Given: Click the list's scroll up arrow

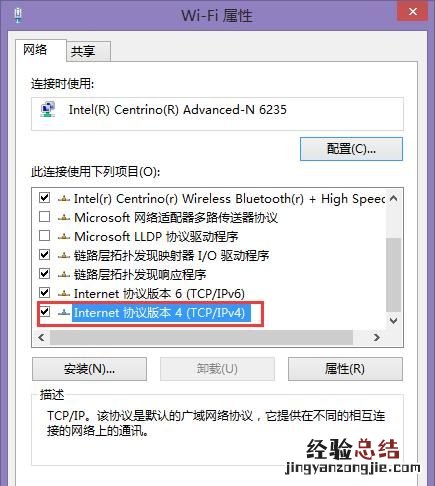Looking at the screenshot, I should click(x=394, y=199).
